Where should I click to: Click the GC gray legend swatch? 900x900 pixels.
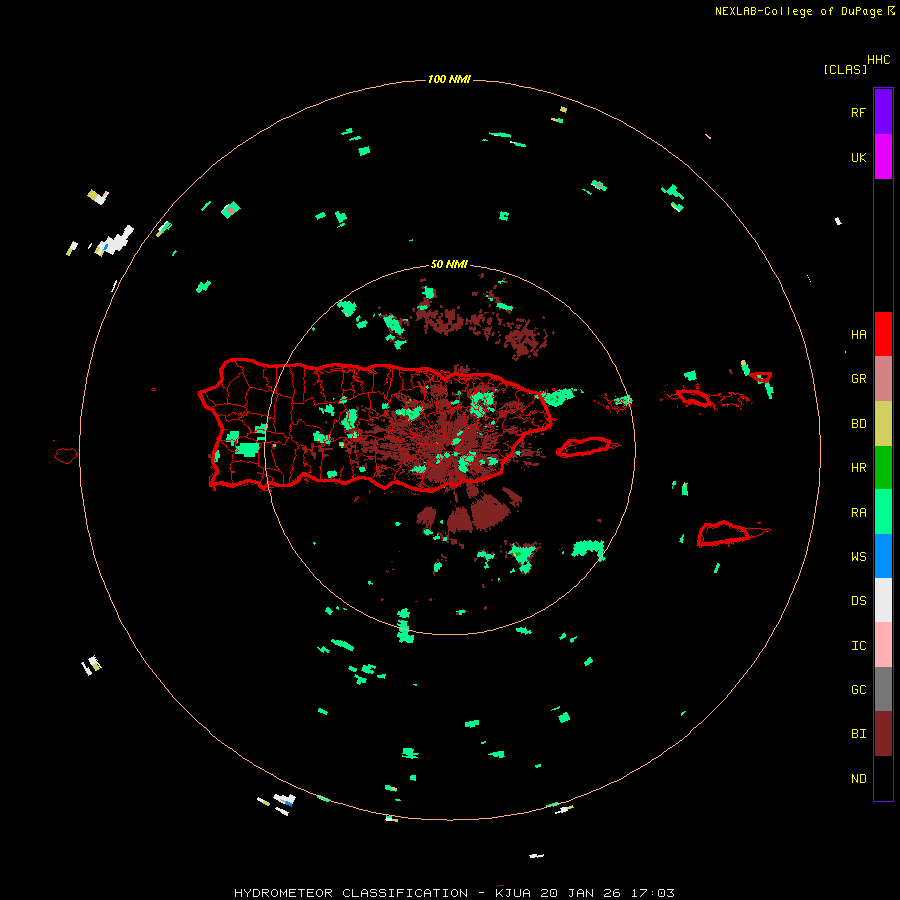coord(883,689)
